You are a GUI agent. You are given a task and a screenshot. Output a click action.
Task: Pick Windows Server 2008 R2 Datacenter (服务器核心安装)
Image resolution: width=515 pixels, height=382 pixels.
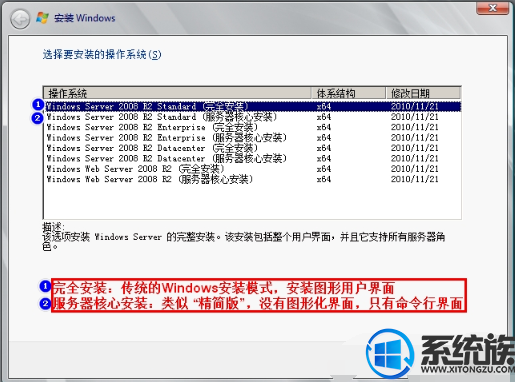[x=253, y=158]
